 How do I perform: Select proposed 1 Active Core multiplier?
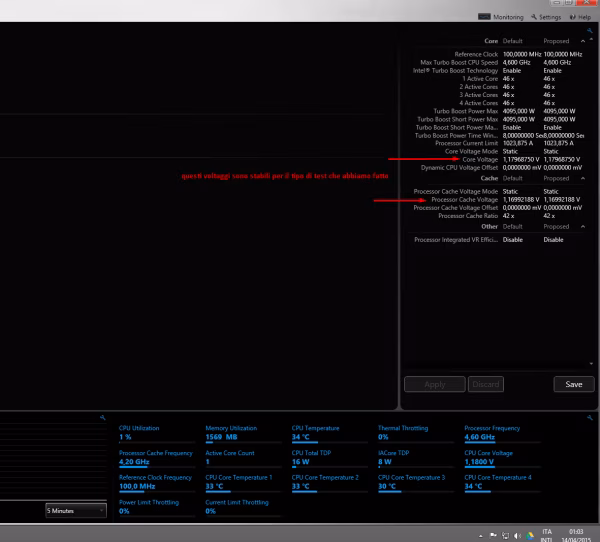pos(549,78)
